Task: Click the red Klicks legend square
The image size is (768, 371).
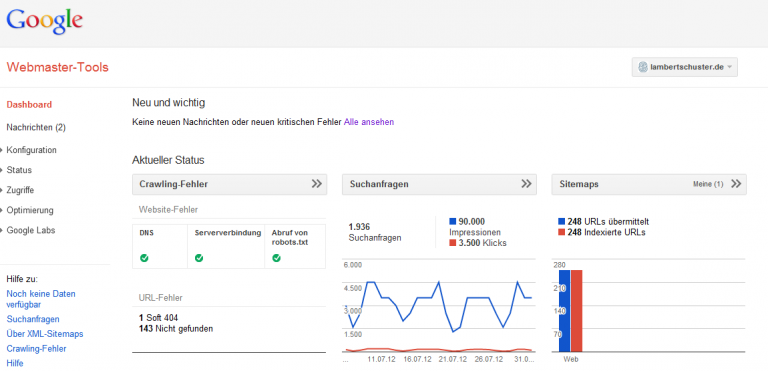Action: (453, 243)
